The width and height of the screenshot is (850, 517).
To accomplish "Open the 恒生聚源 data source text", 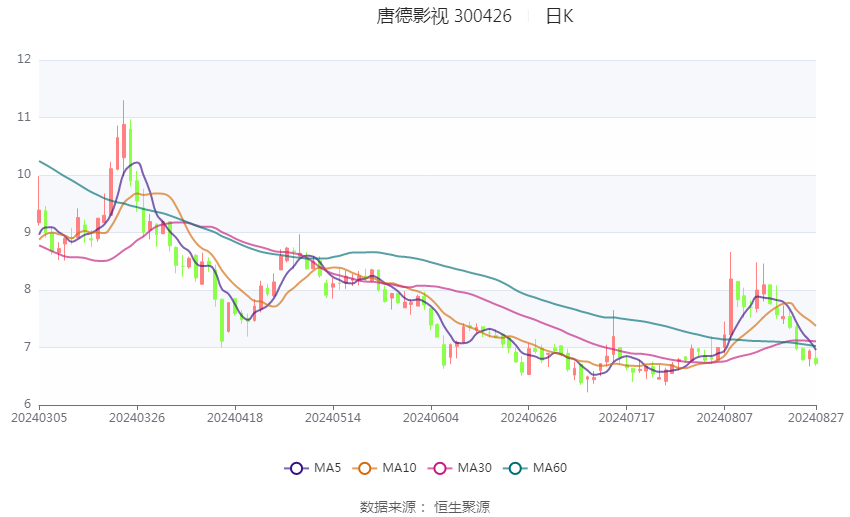I will click(x=462, y=507).
